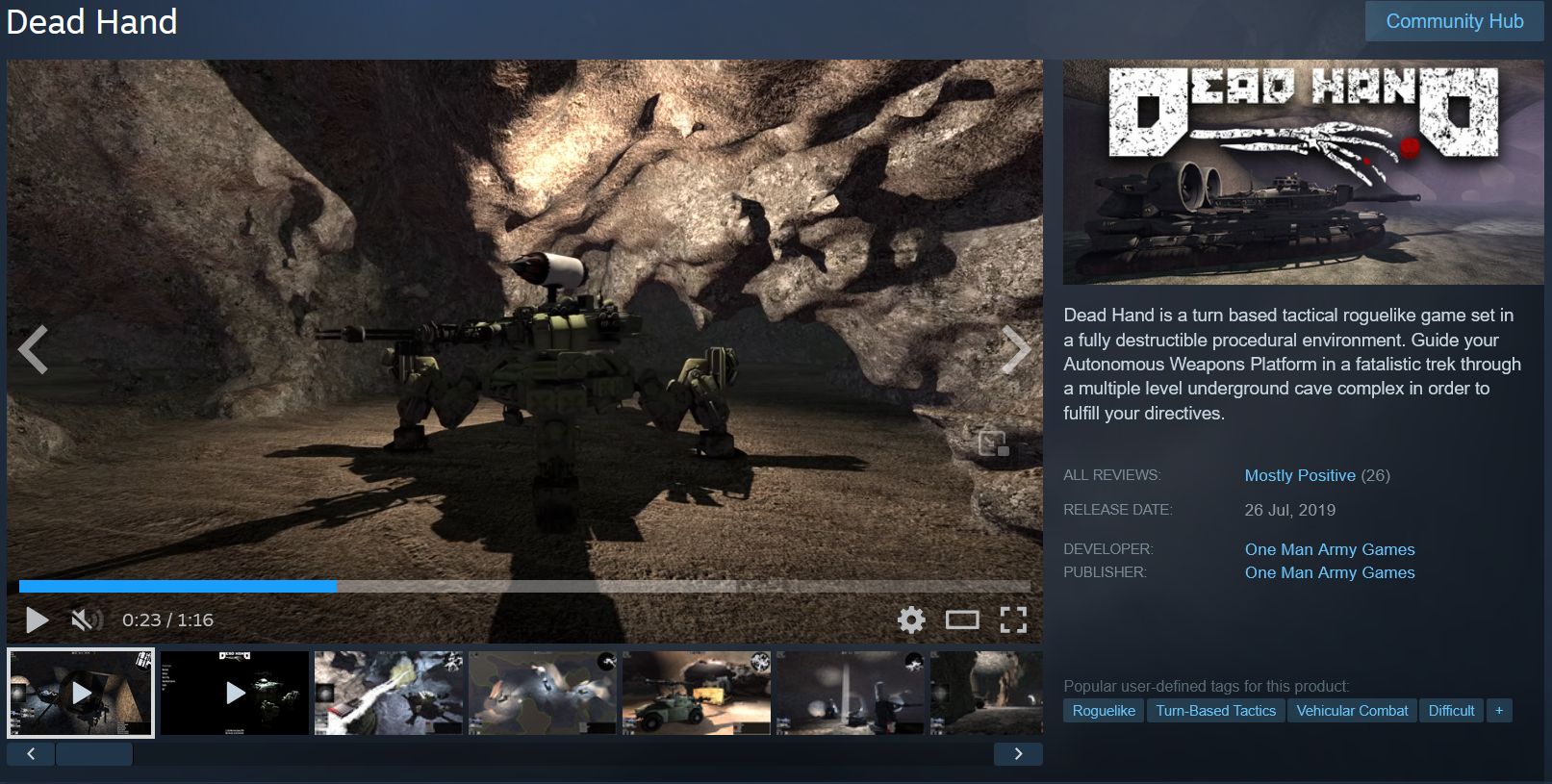
Task: Click the picture-in-picture icon on video
Action: (x=993, y=443)
